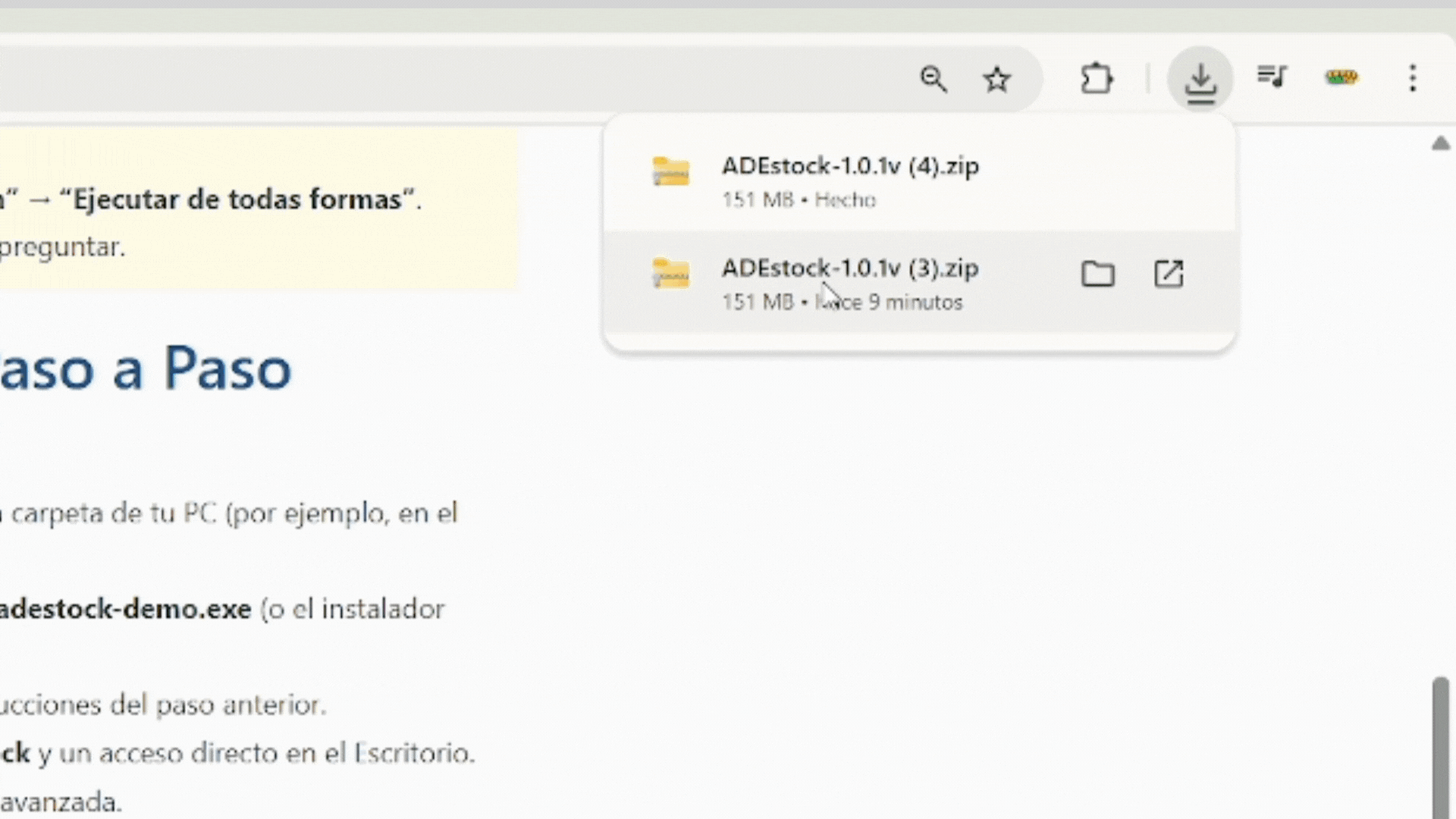Click the "Ejecutar de todas formas" bold text
Viewport: 1456px width, 819px height.
tap(237, 199)
